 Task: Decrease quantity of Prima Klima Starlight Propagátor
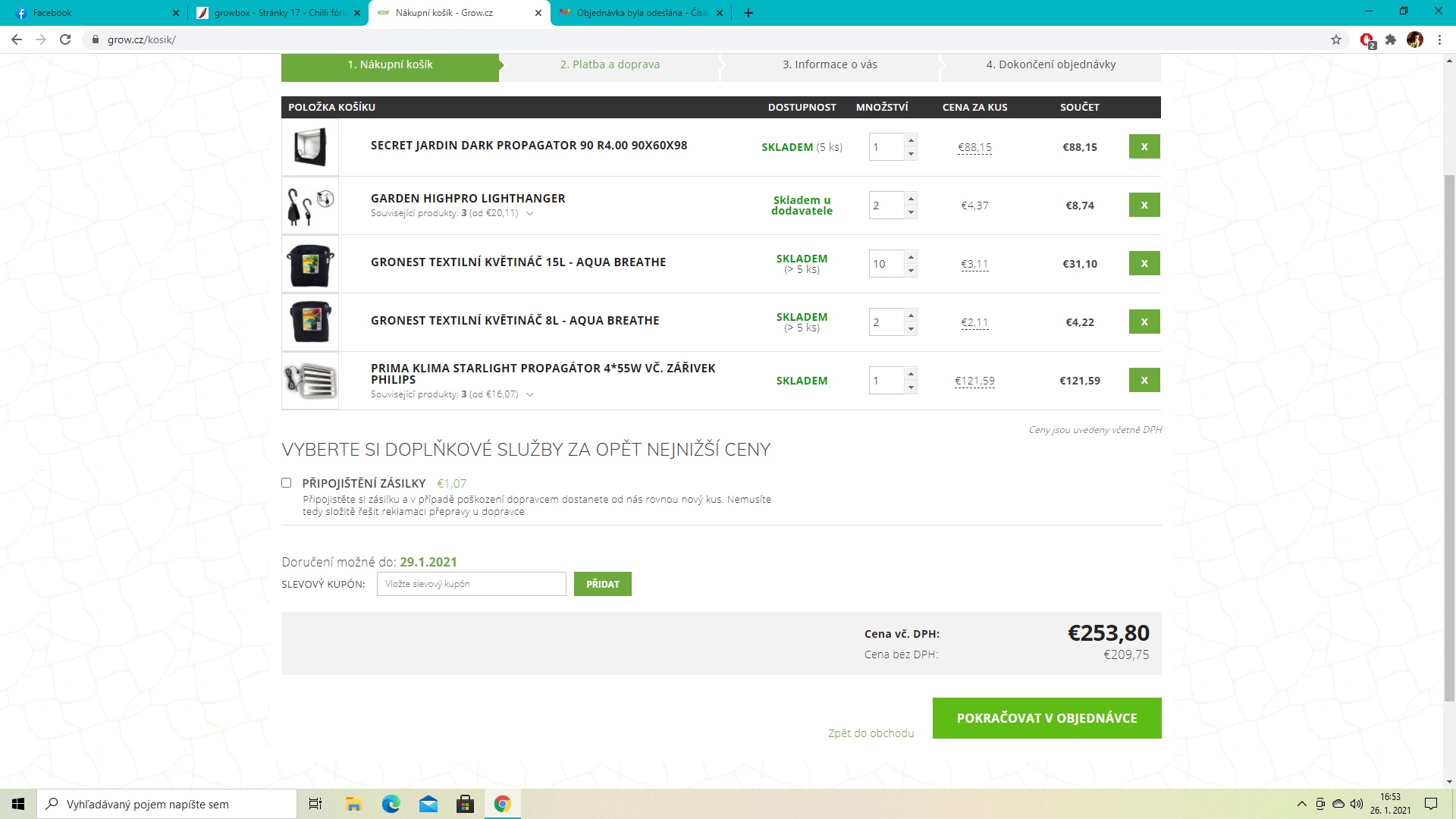911,388
